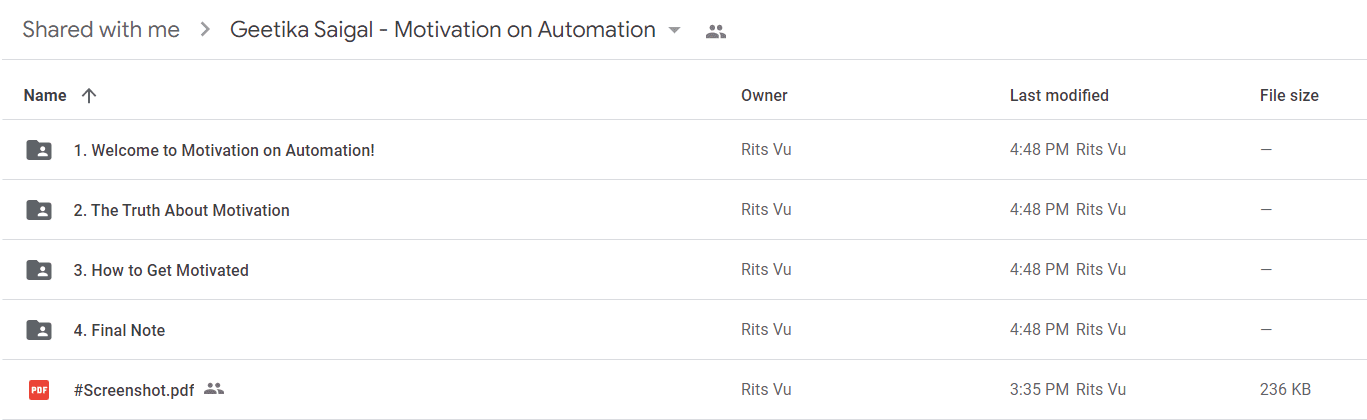Select the 2. The Truth About Motivation row
This screenshot has height=420, width=1367.
[683, 210]
